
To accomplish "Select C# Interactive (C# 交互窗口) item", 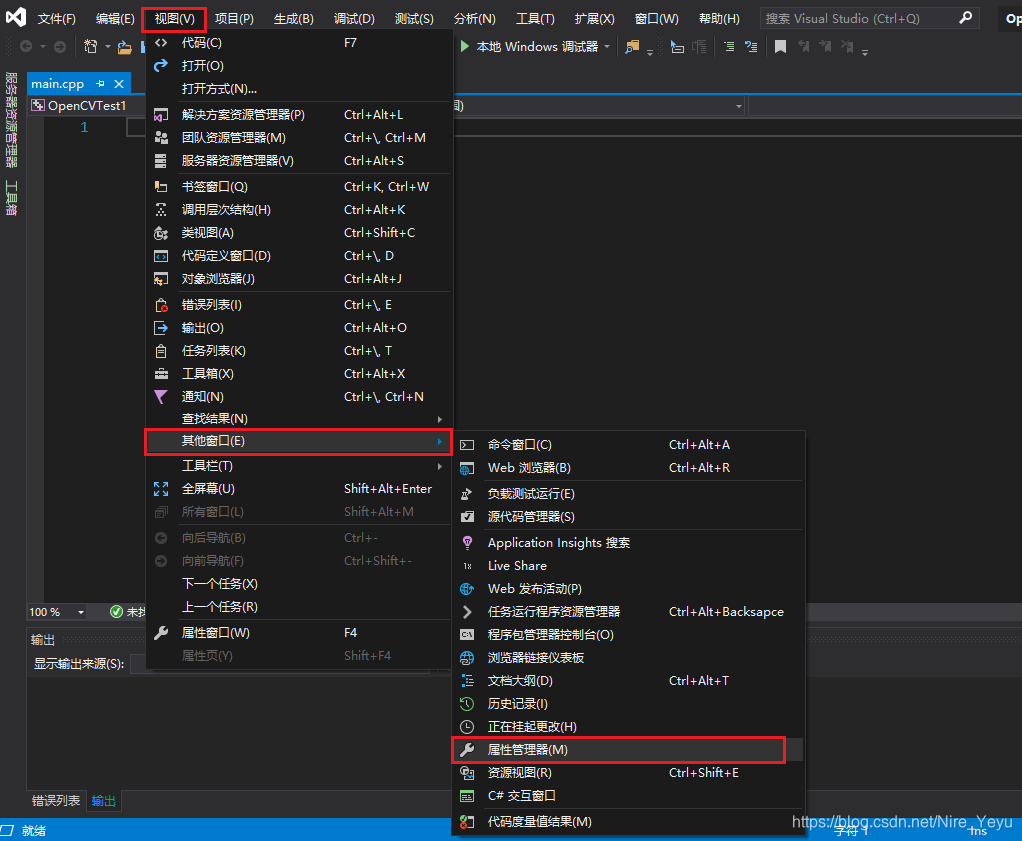I will 628,795.
